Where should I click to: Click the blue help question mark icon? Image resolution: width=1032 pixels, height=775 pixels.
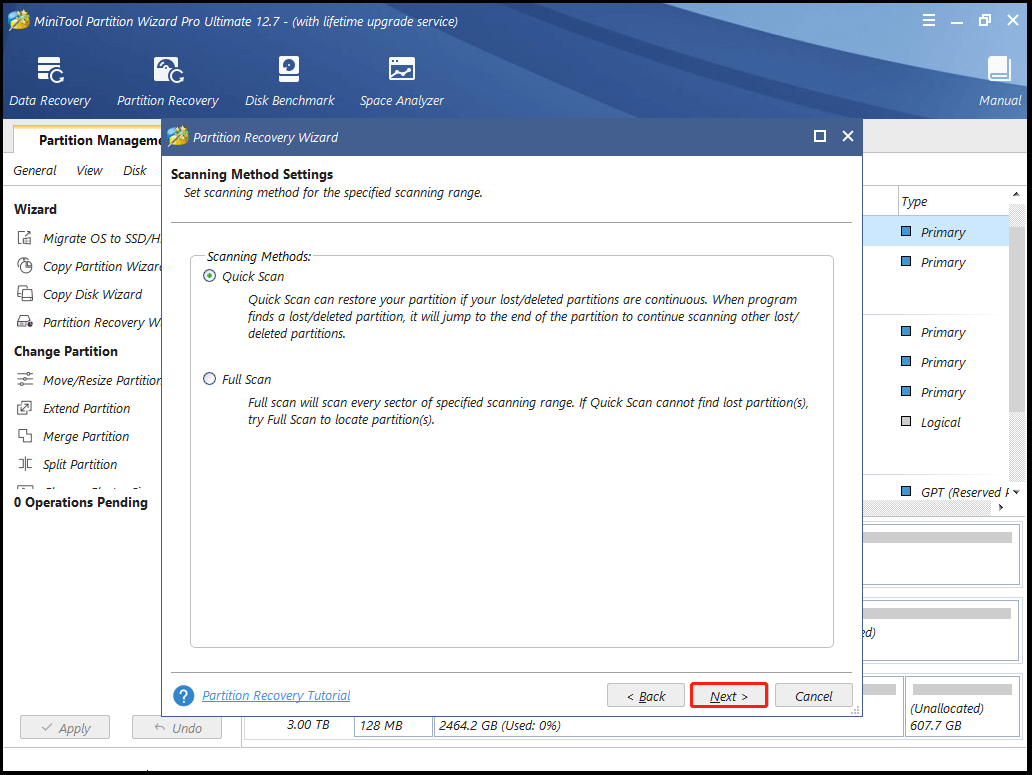click(x=184, y=695)
